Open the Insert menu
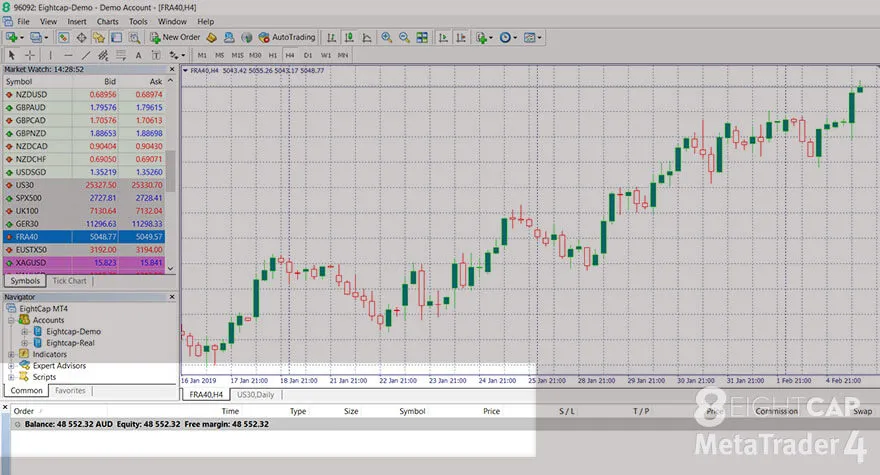880x475 pixels. tap(77, 21)
